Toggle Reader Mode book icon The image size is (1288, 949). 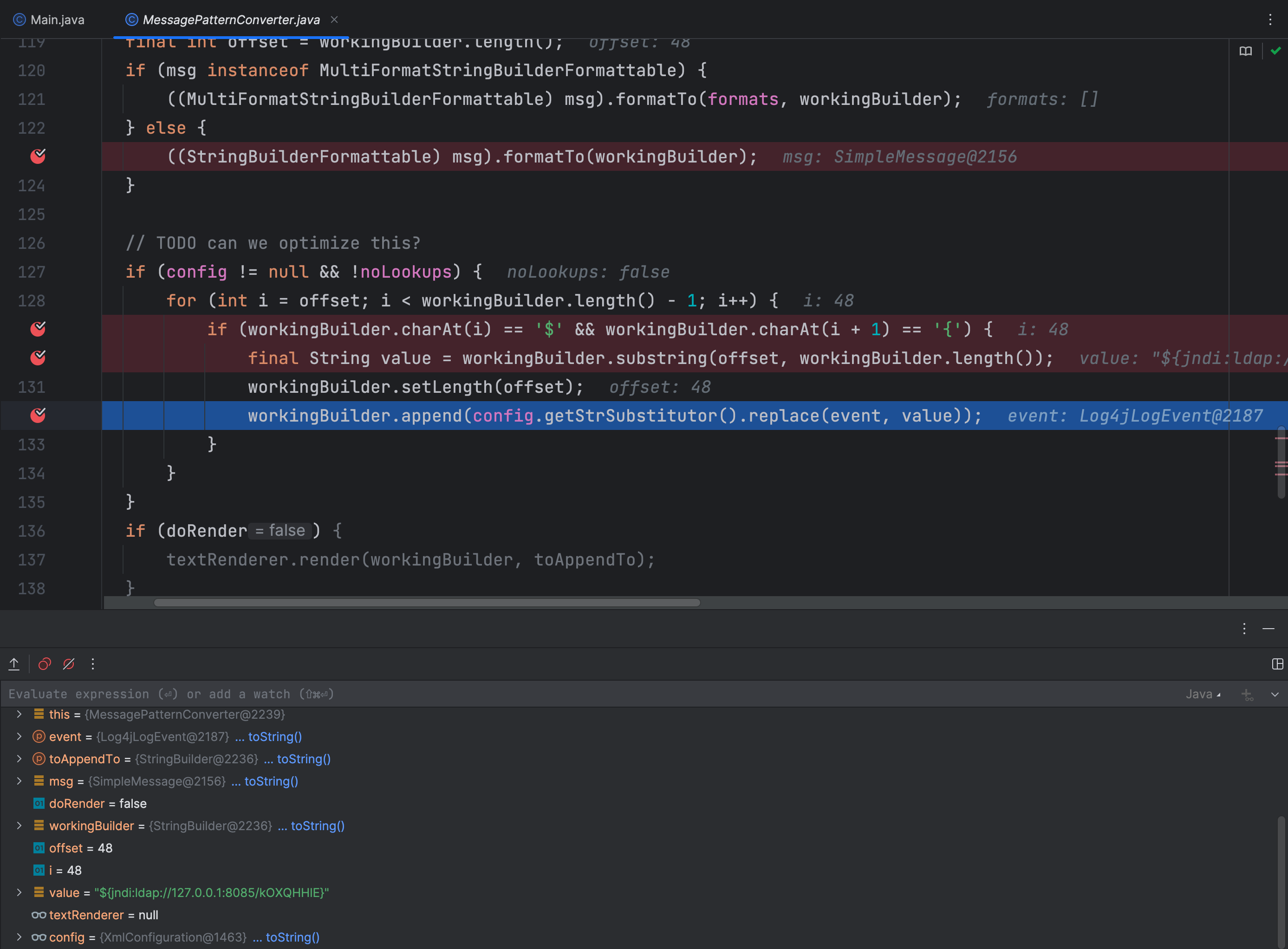tap(1245, 51)
